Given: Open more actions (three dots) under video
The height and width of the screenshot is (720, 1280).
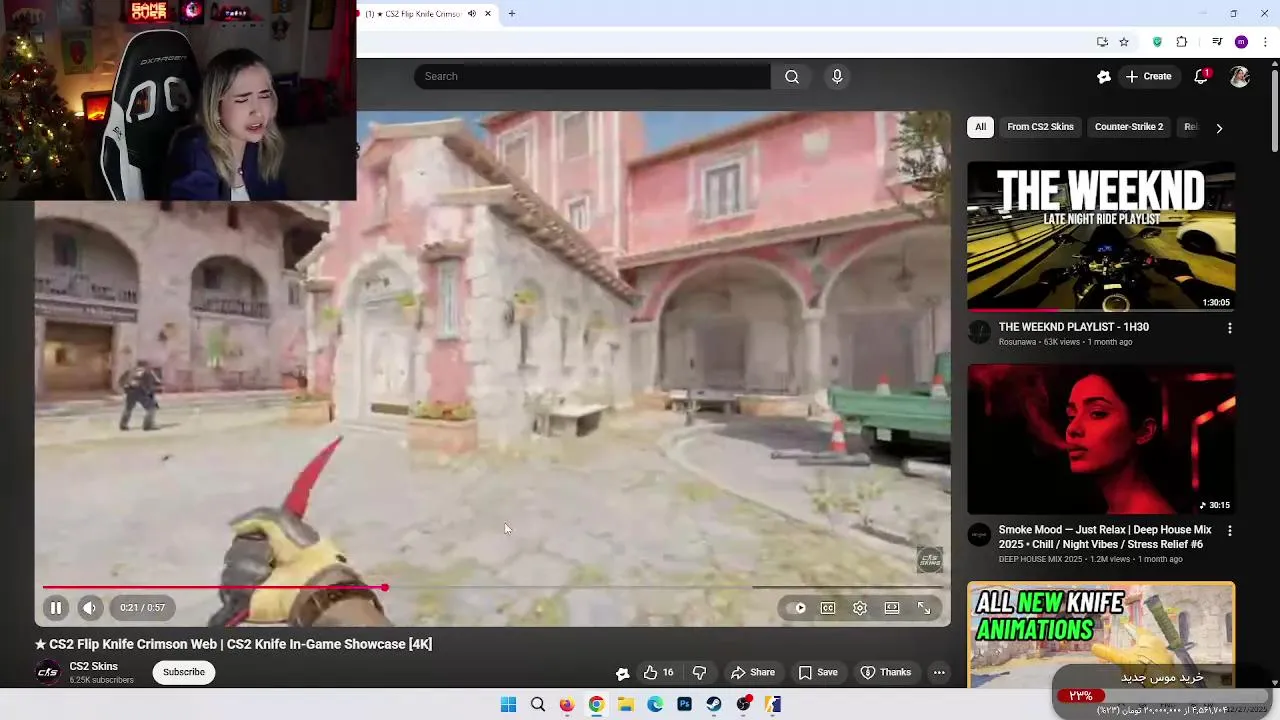Looking at the screenshot, I should click(x=939, y=672).
